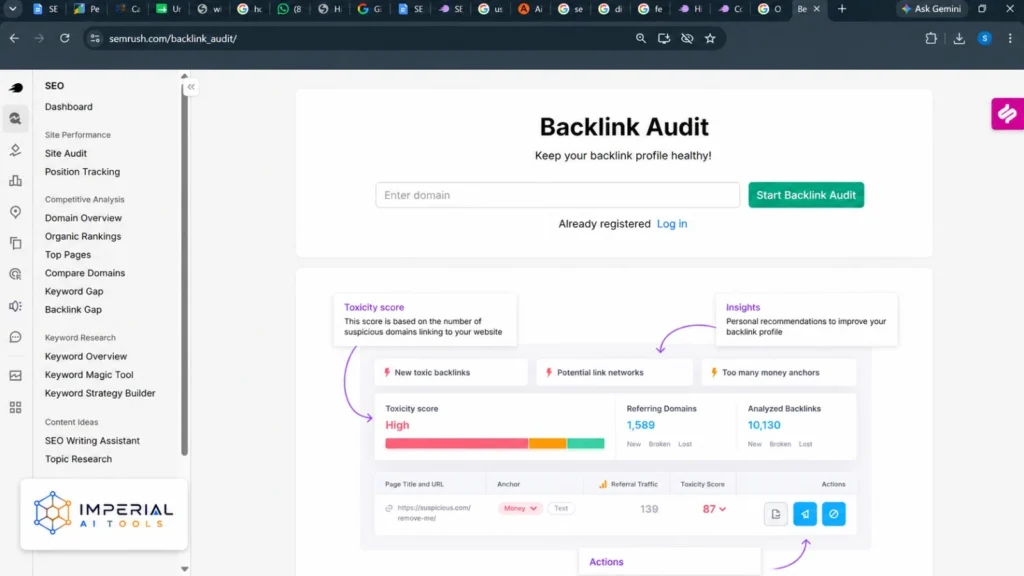Click the SEO heading in sidebar
This screenshot has height=576, width=1024.
pos(54,86)
